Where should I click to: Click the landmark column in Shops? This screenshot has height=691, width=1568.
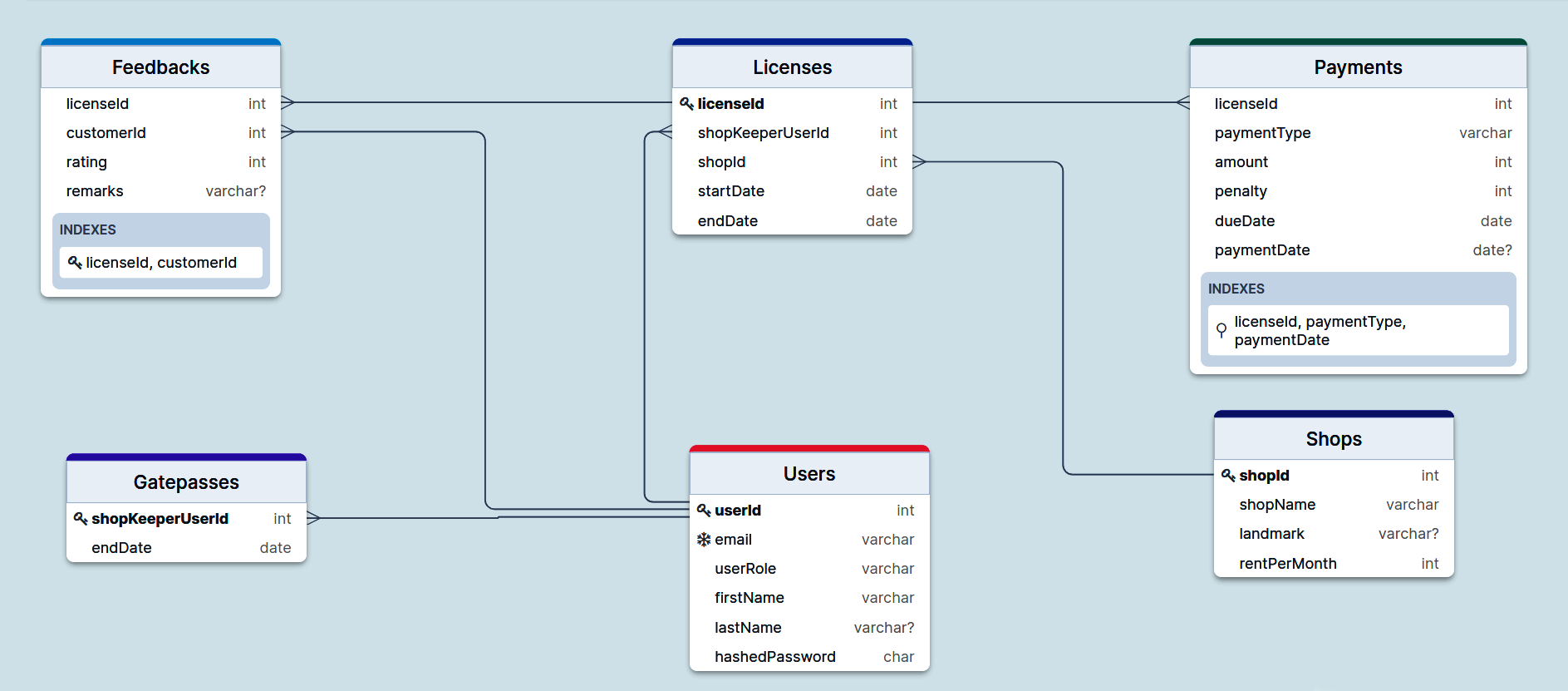1334,534
